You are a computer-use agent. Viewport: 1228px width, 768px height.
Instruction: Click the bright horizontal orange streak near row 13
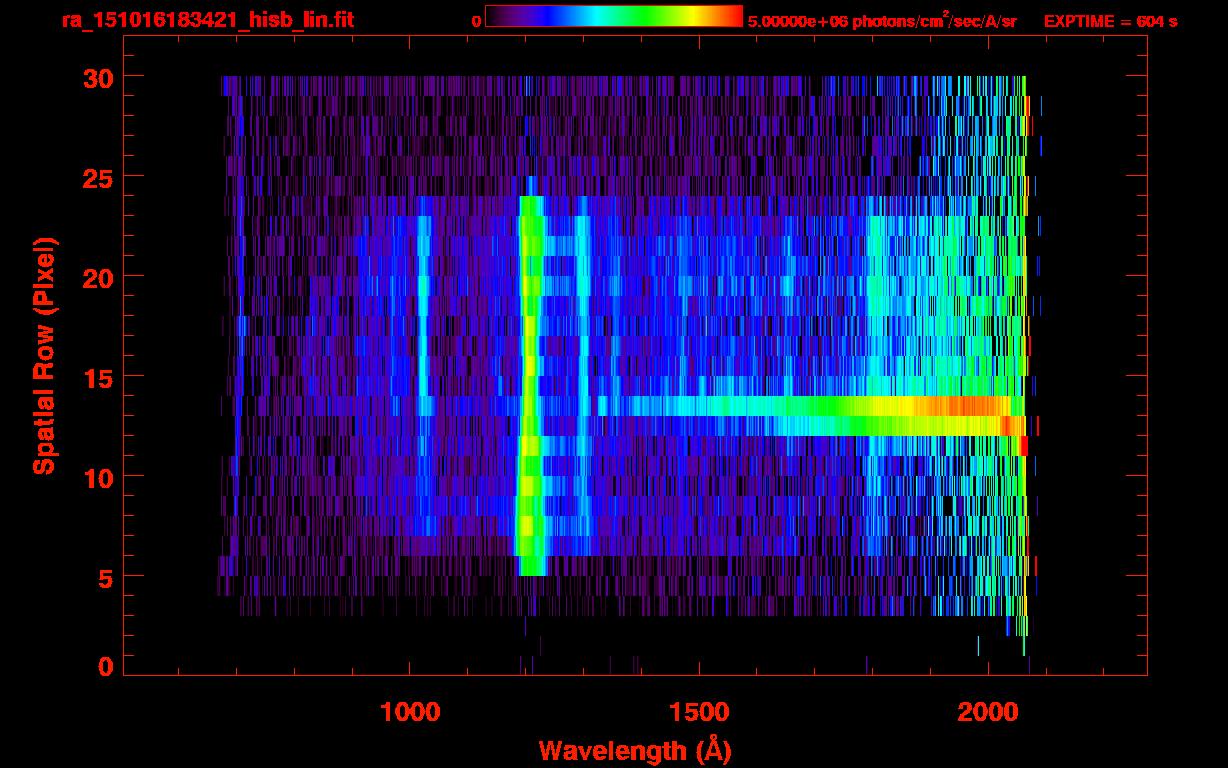coord(960,406)
